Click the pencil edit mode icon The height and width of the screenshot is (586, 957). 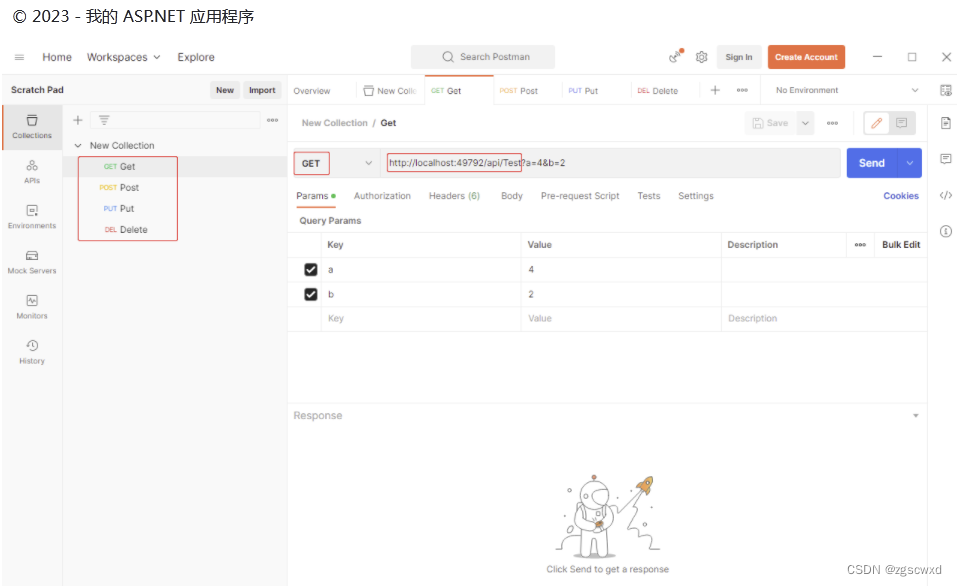(876, 123)
